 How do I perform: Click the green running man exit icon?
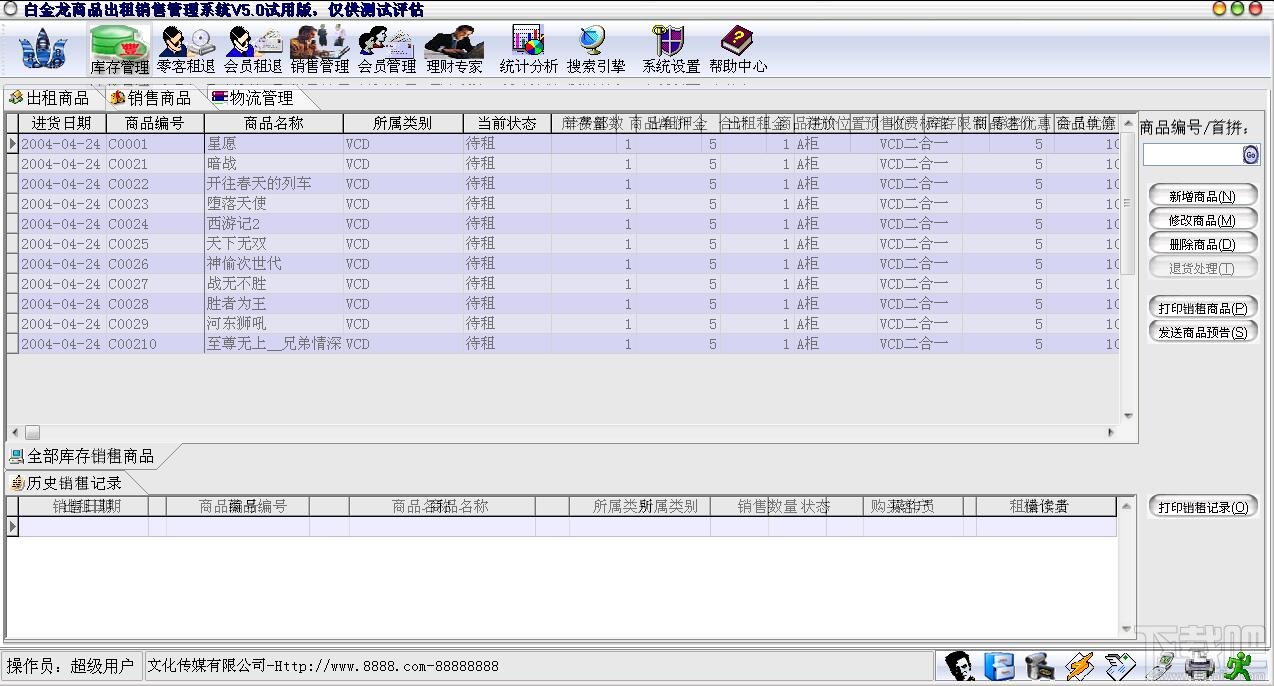tap(1240, 665)
